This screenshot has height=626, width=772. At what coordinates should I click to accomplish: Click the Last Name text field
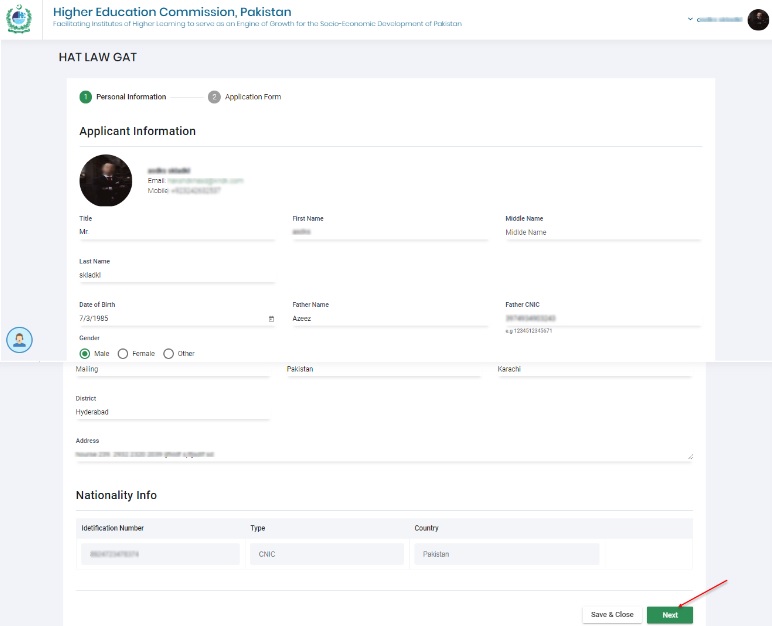pos(176,275)
